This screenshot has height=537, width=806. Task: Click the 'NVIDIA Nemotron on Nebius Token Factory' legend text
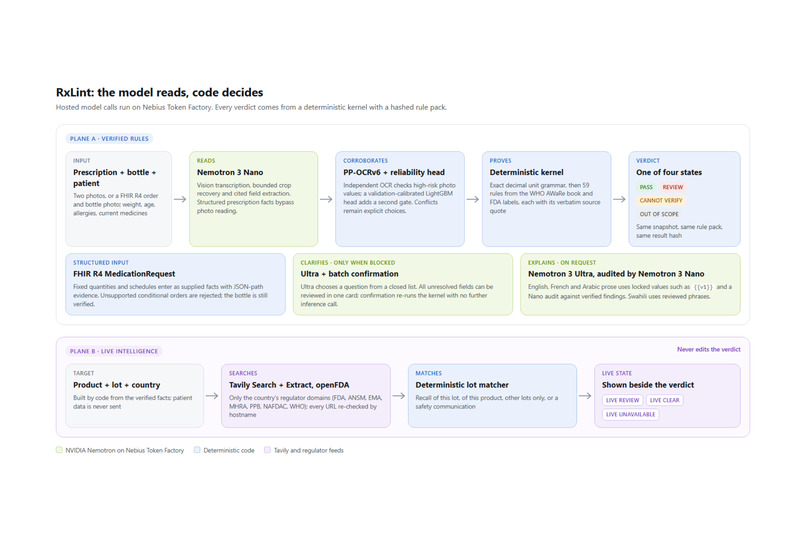click(x=124, y=451)
